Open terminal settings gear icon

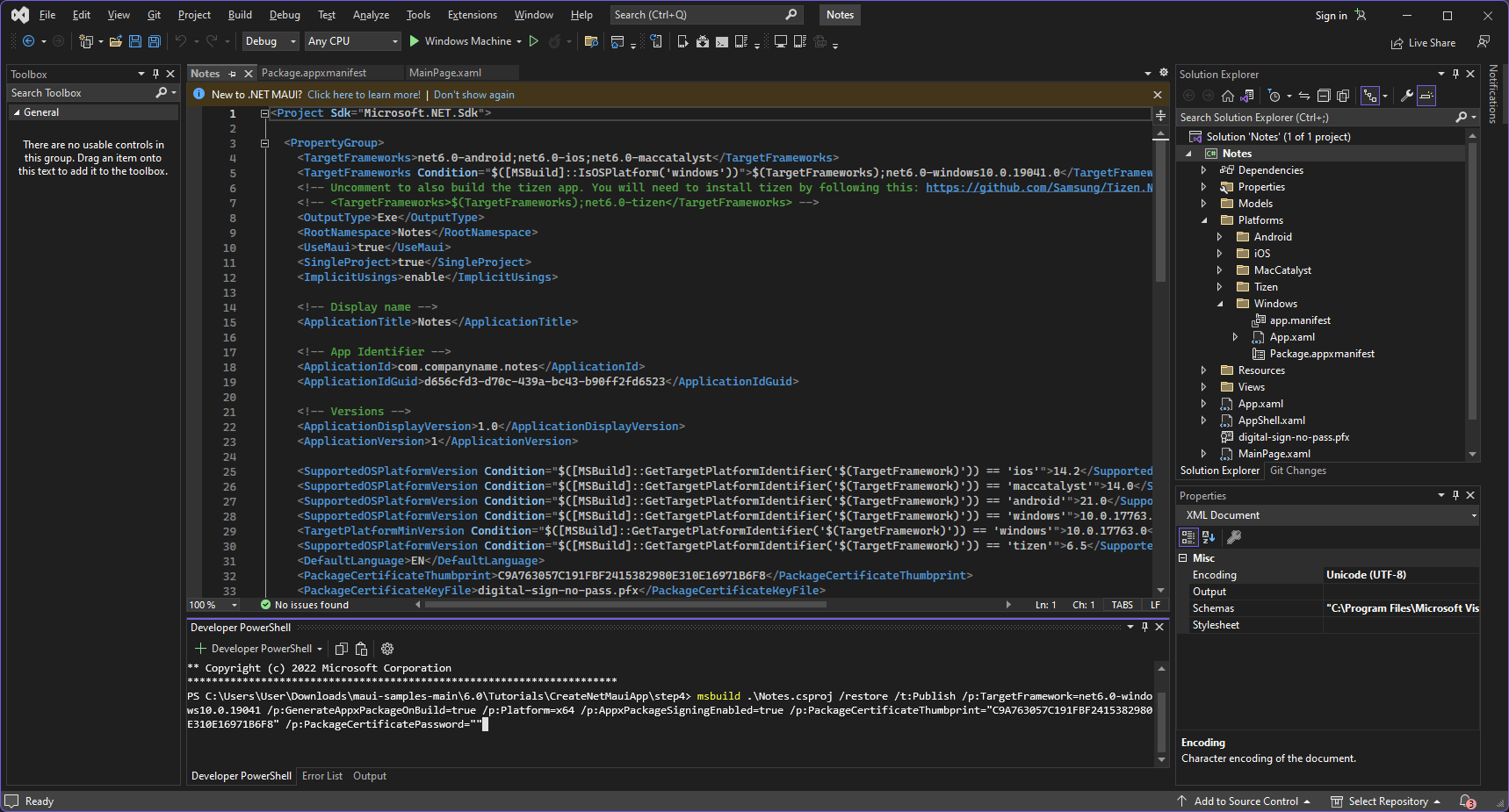(x=387, y=649)
